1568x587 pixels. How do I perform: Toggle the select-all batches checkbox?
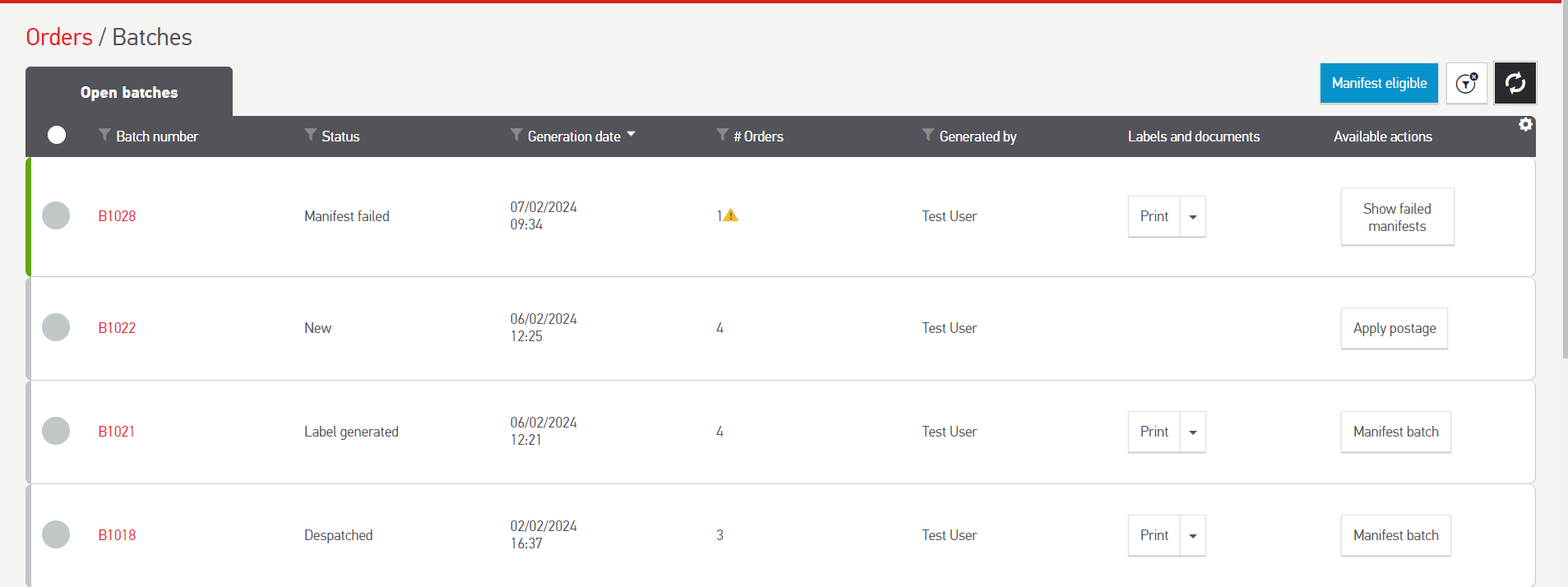click(57, 135)
